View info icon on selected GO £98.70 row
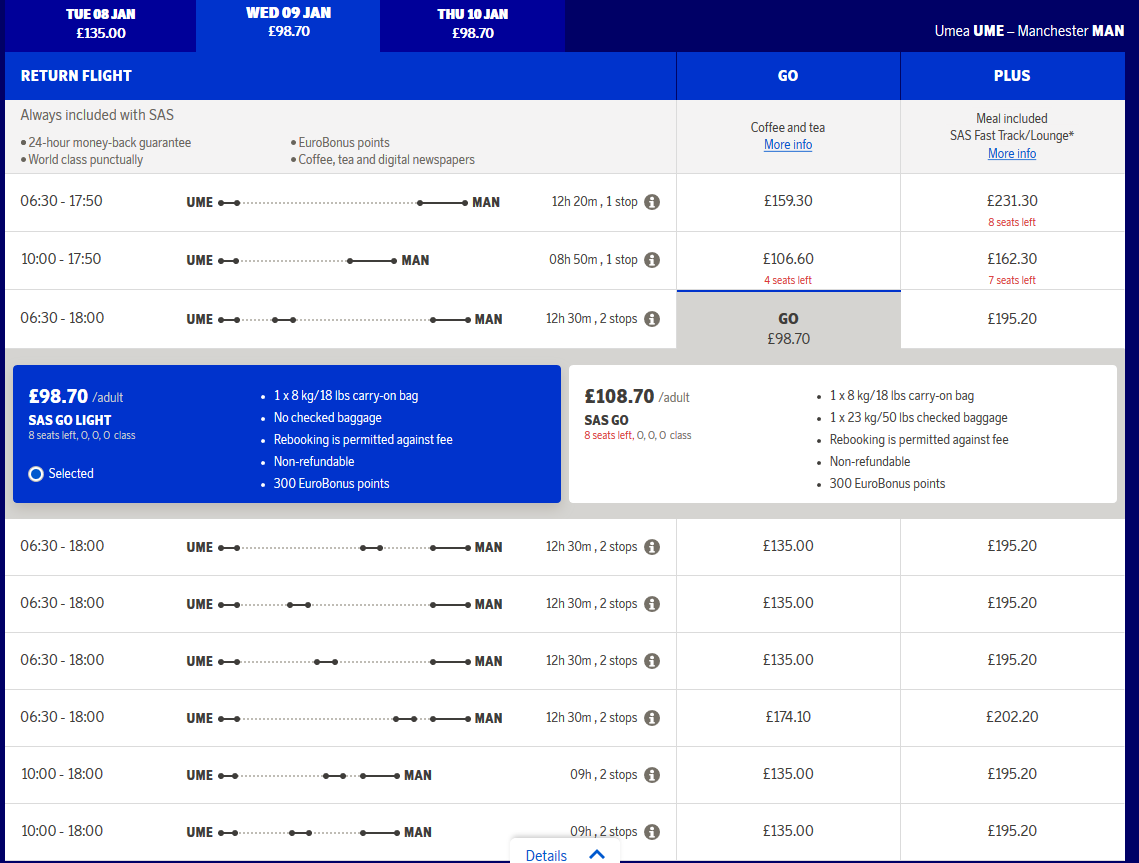This screenshot has width=1139, height=863. point(652,319)
